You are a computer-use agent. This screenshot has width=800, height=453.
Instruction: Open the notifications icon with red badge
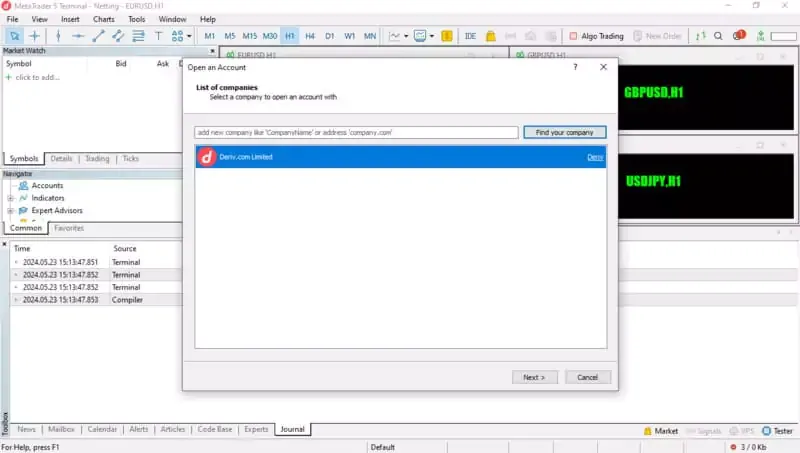point(739,35)
